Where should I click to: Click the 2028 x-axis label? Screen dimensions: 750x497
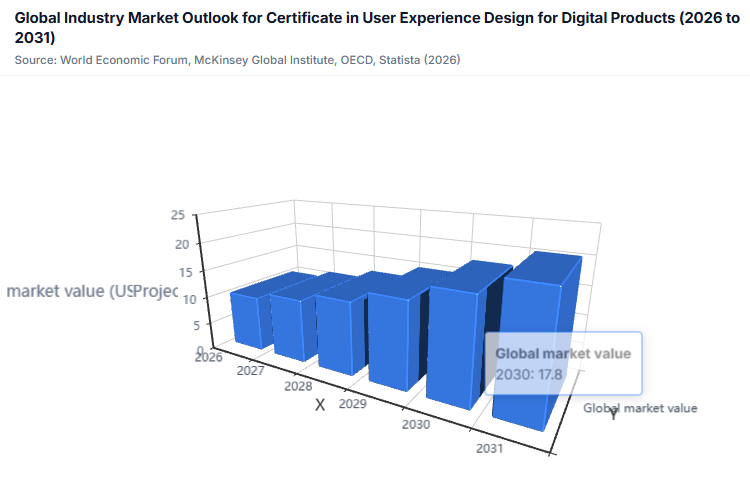298,386
